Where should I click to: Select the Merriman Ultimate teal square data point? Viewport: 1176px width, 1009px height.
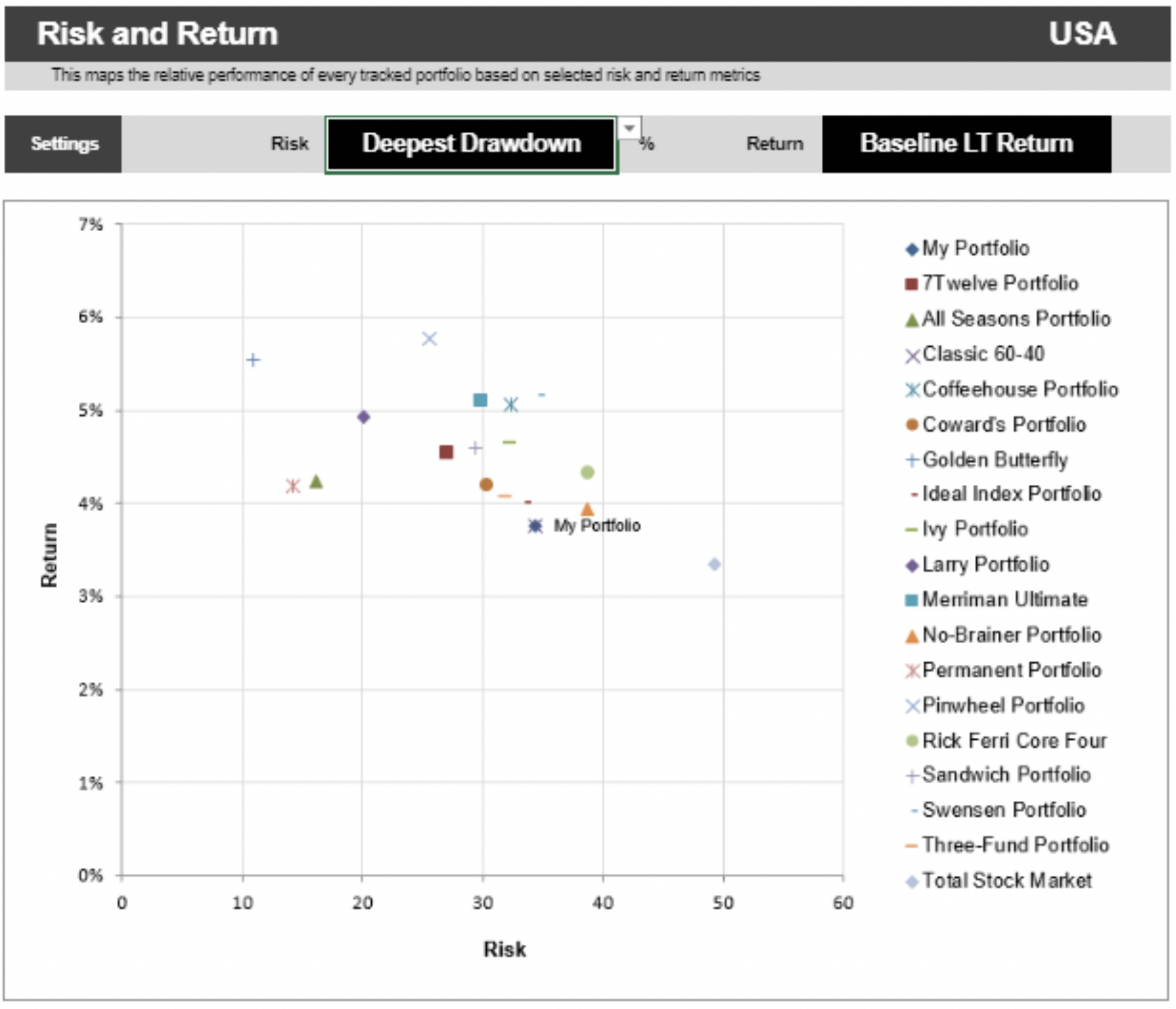480,400
